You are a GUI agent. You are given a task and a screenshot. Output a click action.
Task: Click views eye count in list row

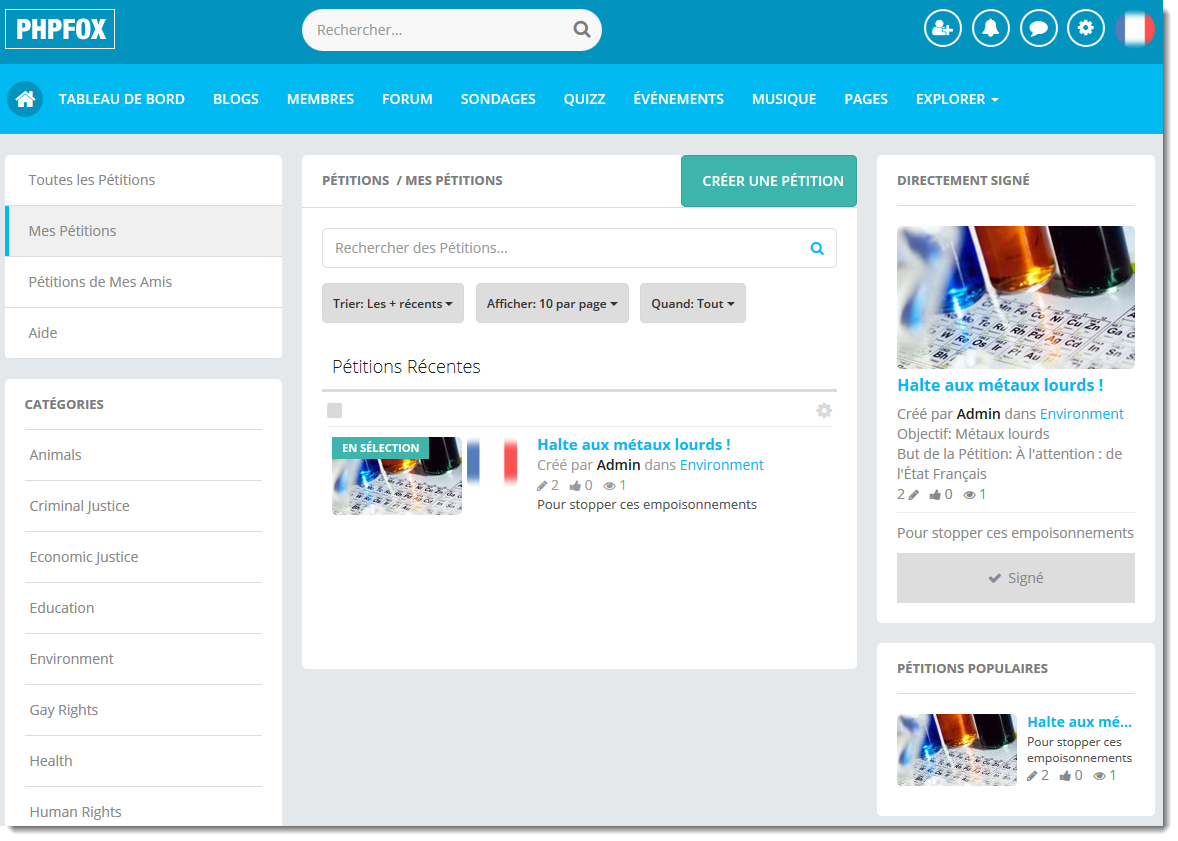pos(615,486)
